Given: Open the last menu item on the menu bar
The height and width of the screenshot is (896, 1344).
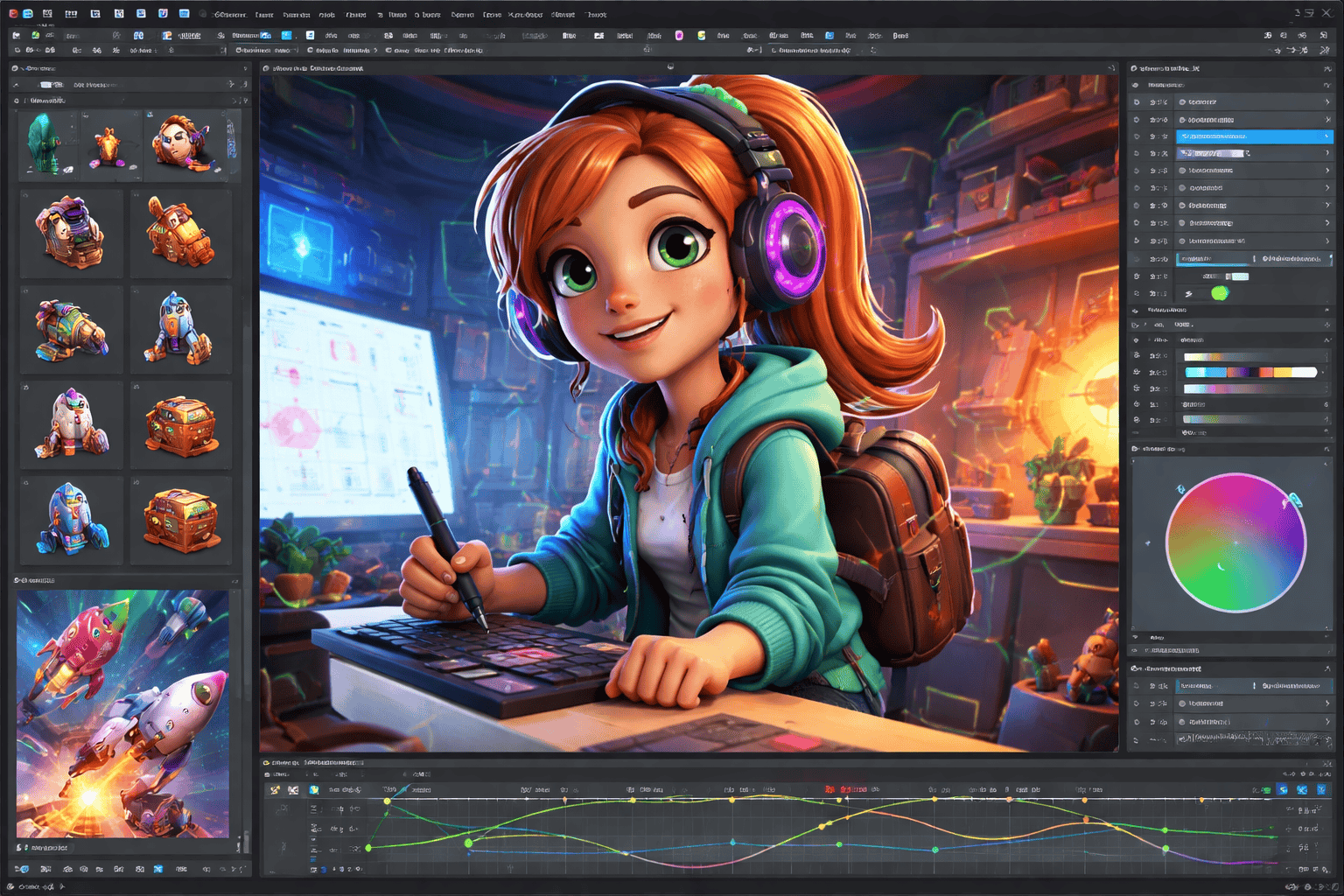Looking at the screenshot, I should click(597, 15).
